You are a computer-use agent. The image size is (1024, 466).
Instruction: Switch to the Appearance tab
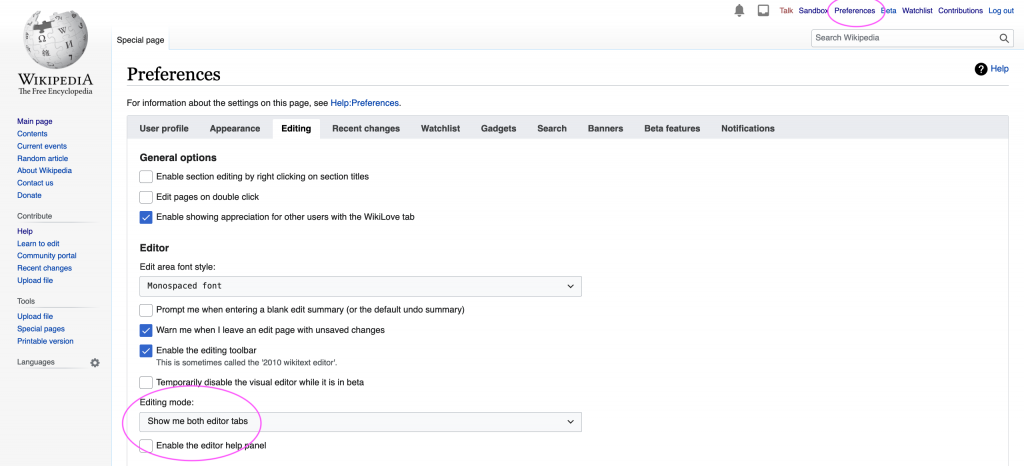(x=235, y=129)
